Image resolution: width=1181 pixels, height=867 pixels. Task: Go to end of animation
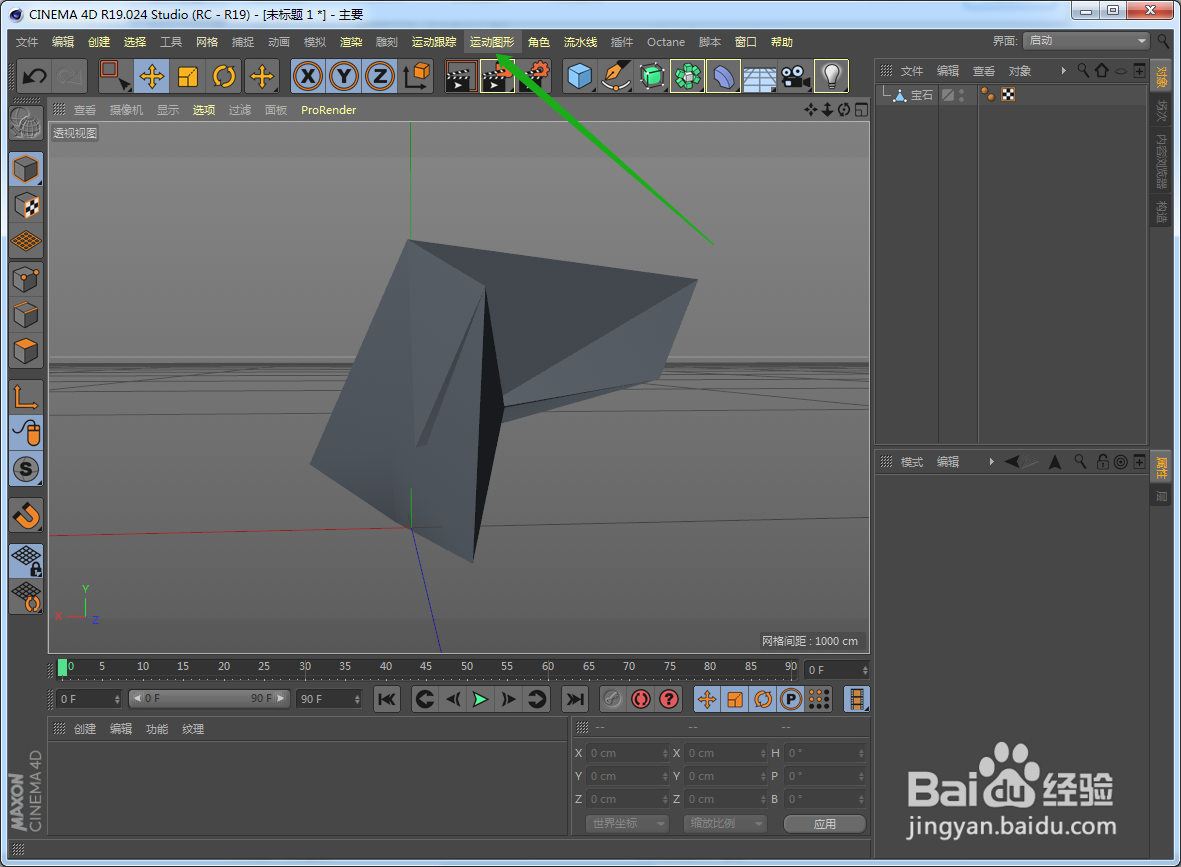click(575, 699)
